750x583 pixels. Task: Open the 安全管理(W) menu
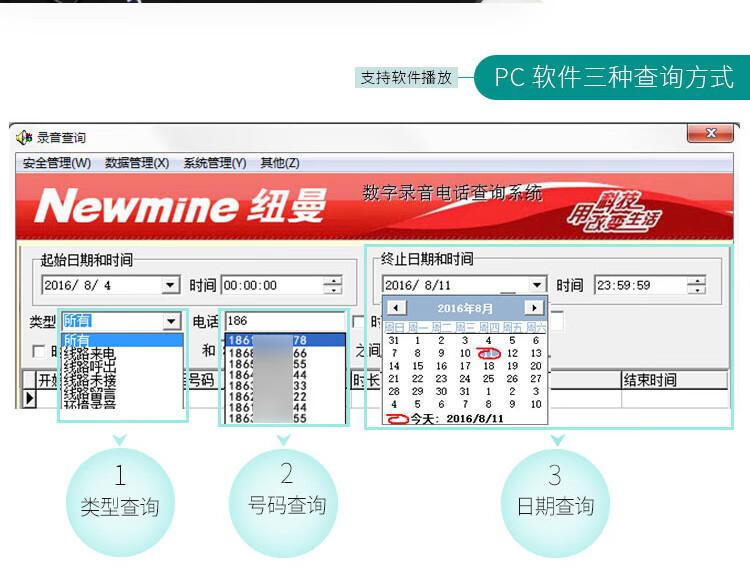click(x=56, y=163)
